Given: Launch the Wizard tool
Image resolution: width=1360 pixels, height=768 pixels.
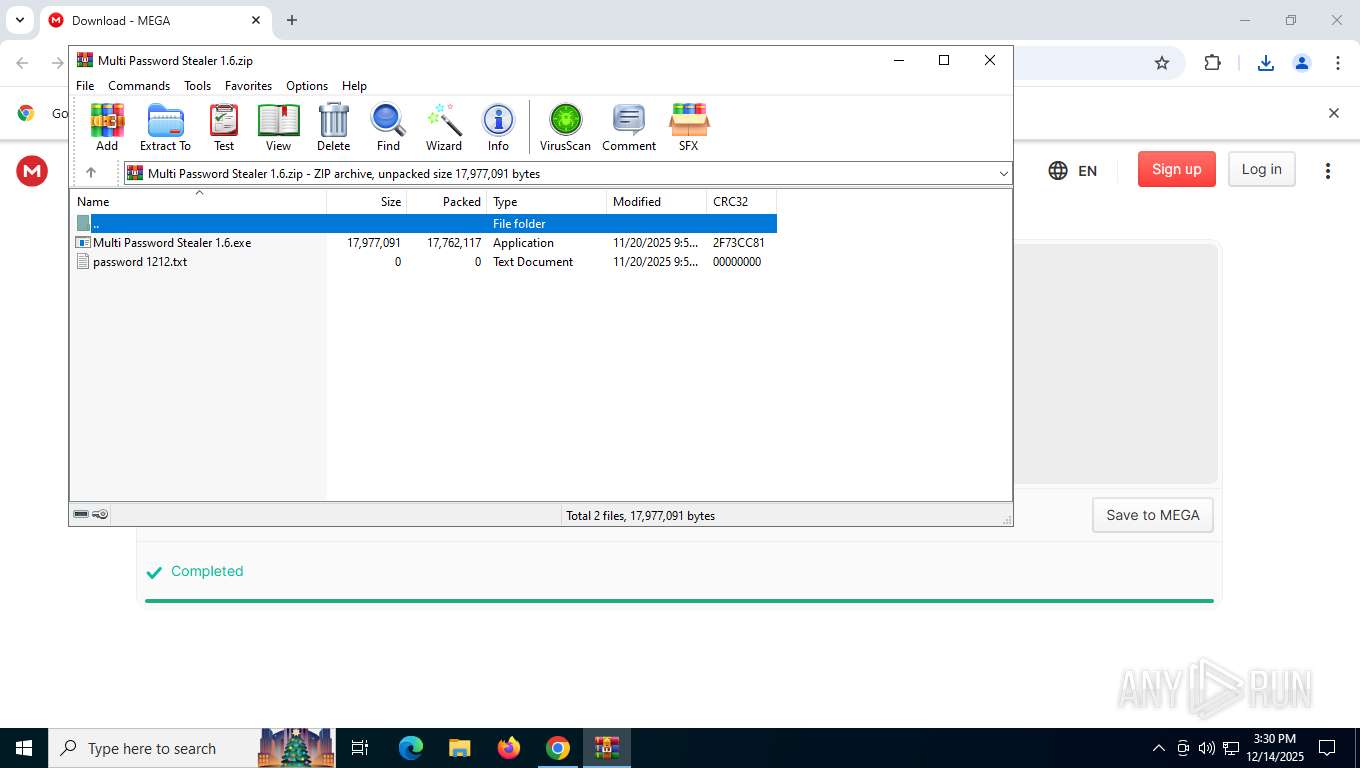Looking at the screenshot, I should pyautogui.click(x=444, y=127).
